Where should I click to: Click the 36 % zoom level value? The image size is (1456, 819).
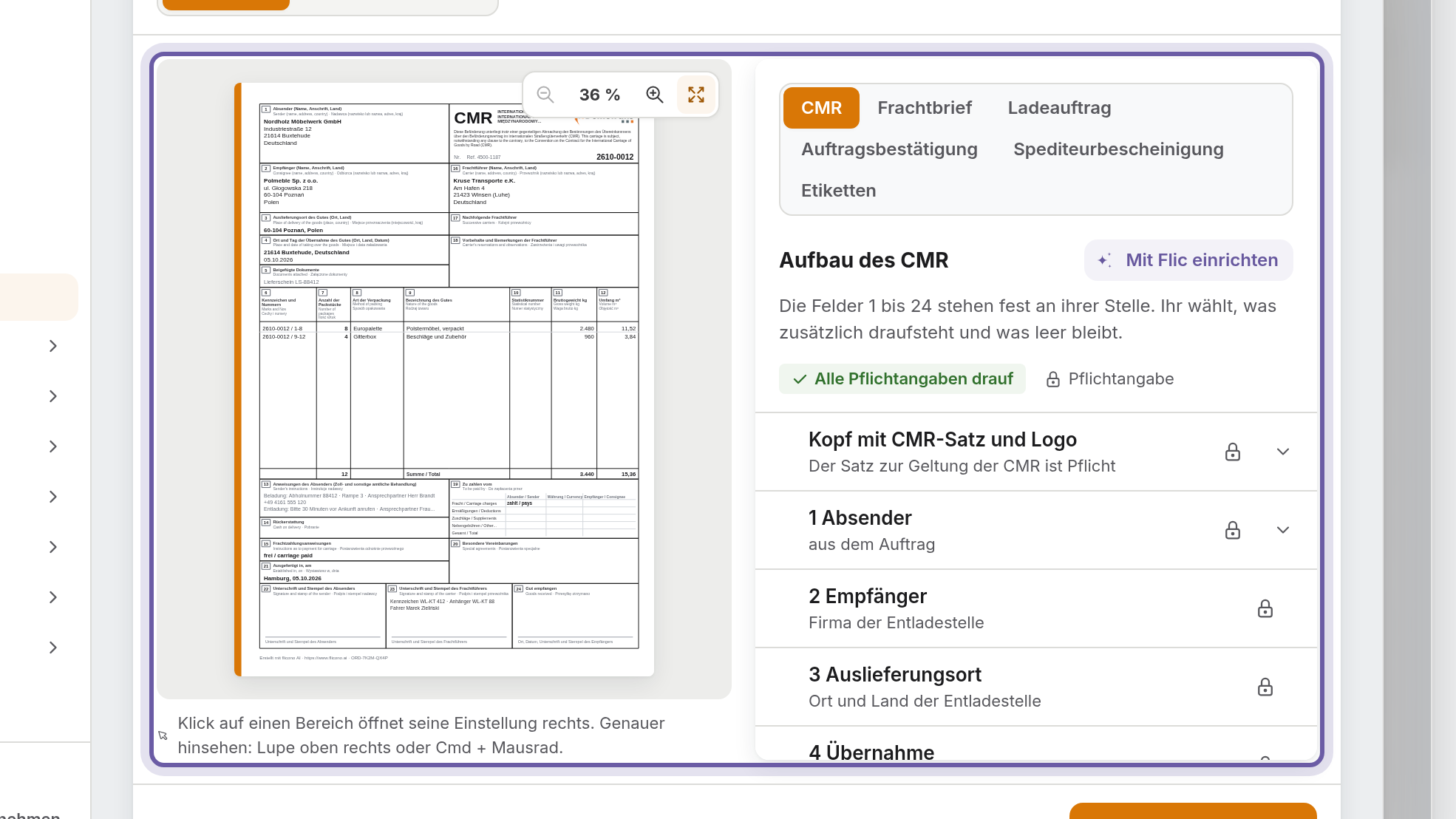(x=599, y=95)
